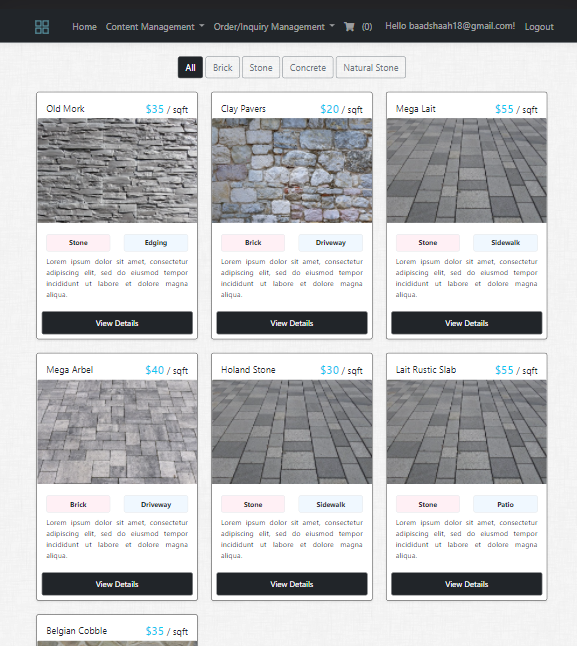Click the Driveway tag on Clay Pavers
Viewport: 577px width, 646px height.
click(331, 243)
